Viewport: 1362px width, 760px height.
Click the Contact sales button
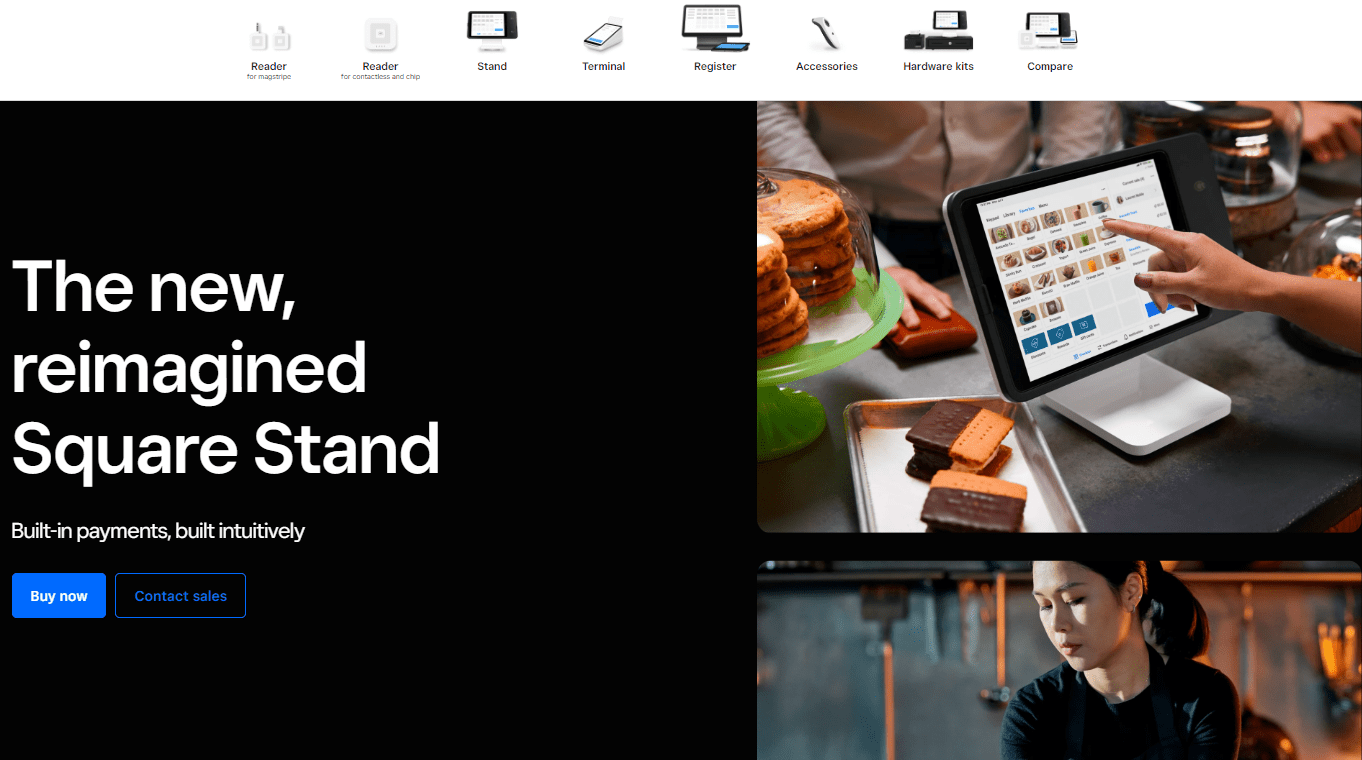(180, 596)
